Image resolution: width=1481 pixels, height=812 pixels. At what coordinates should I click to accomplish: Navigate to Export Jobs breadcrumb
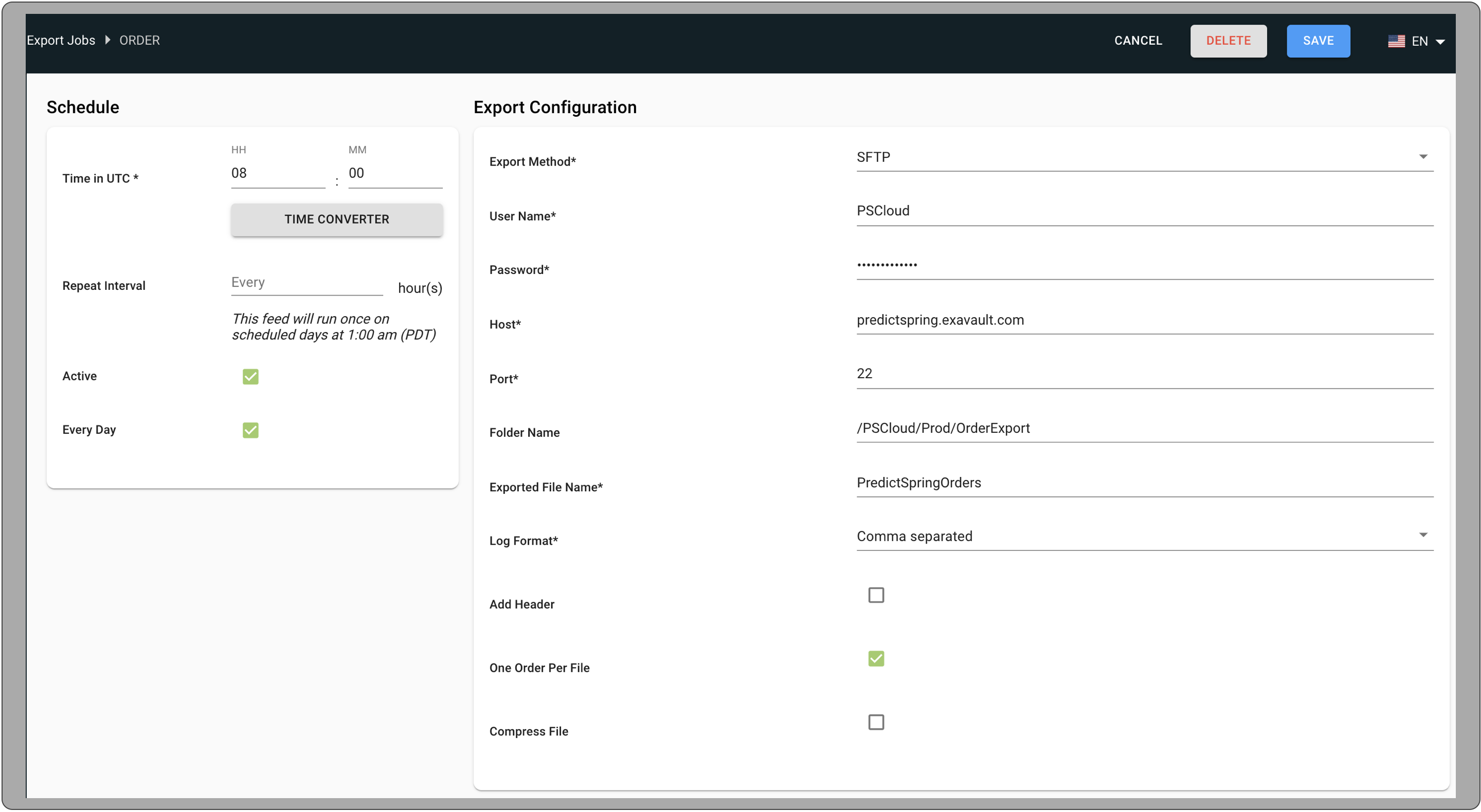pyautogui.click(x=61, y=40)
